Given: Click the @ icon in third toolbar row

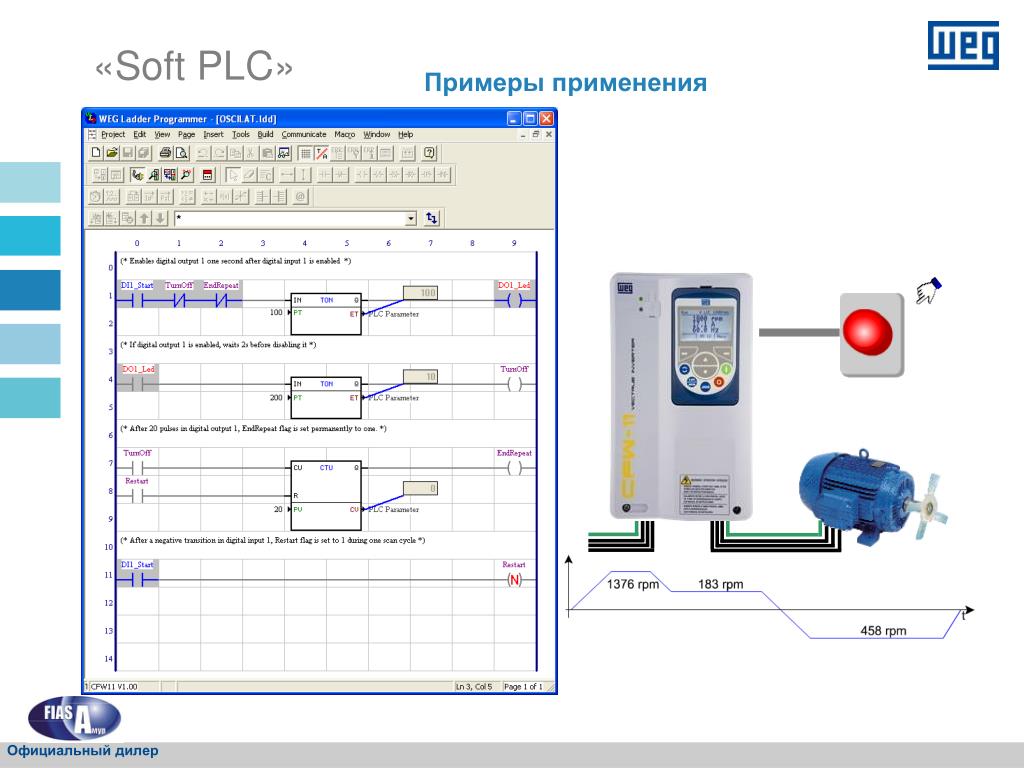Looking at the screenshot, I should click(300, 196).
